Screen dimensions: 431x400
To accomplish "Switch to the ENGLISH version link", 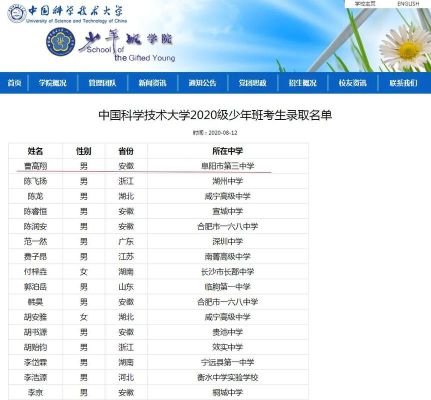I will (x=408, y=4).
